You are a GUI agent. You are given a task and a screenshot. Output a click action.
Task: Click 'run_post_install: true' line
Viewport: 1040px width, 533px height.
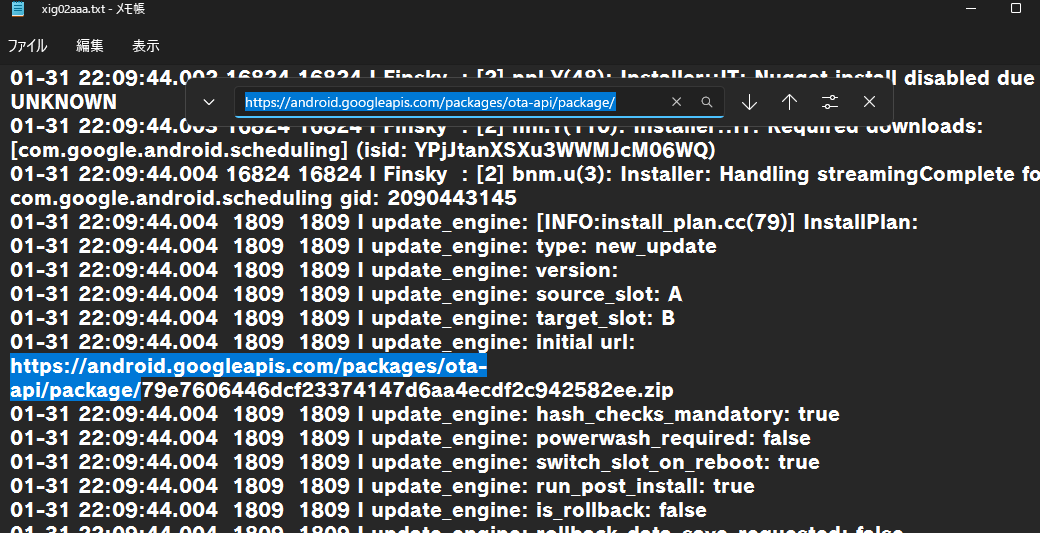click(x=382, y=486)
